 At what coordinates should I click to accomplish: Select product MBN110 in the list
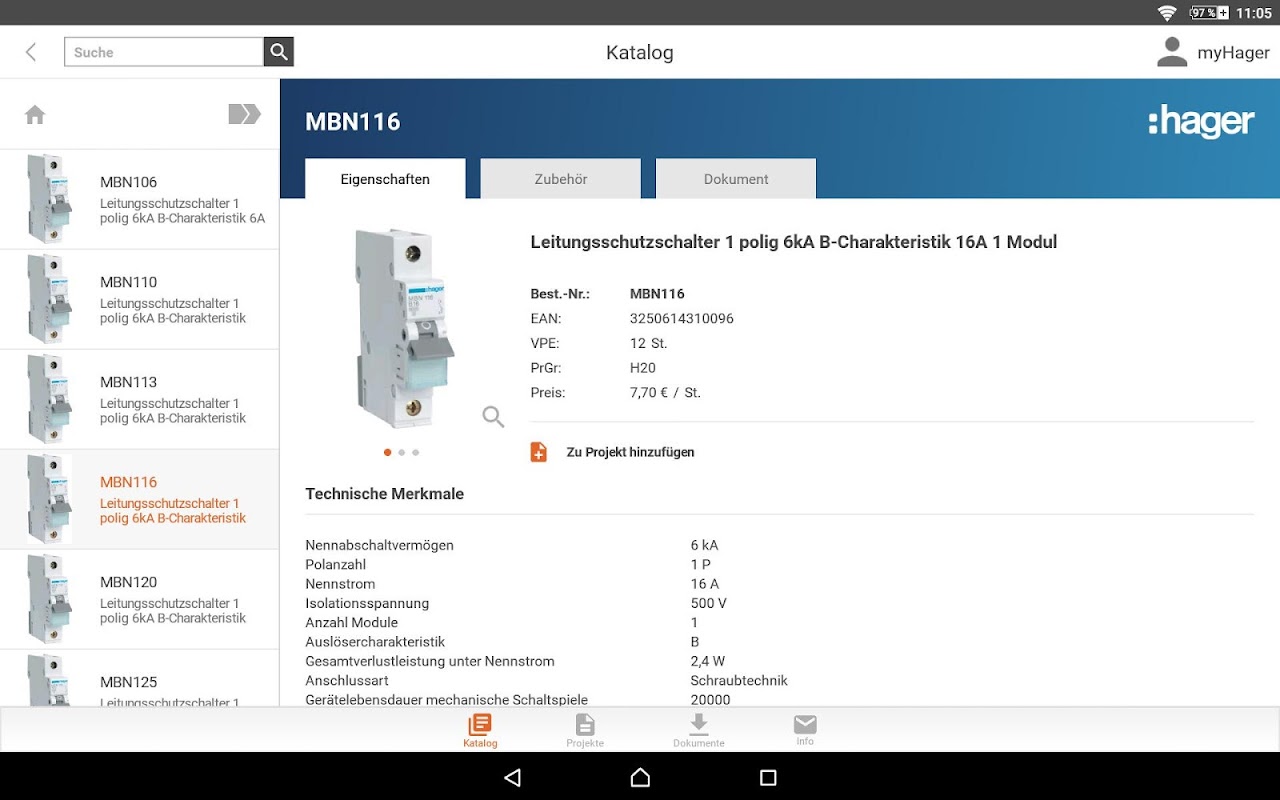click(139, 299)
